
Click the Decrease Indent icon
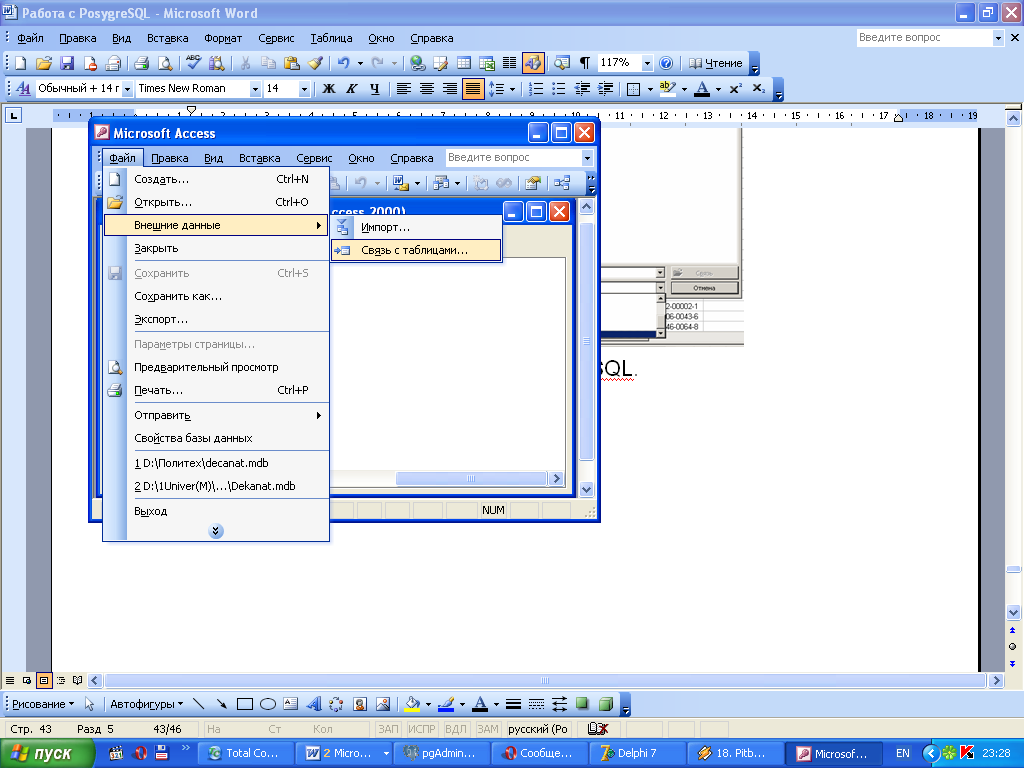point(582,89)
